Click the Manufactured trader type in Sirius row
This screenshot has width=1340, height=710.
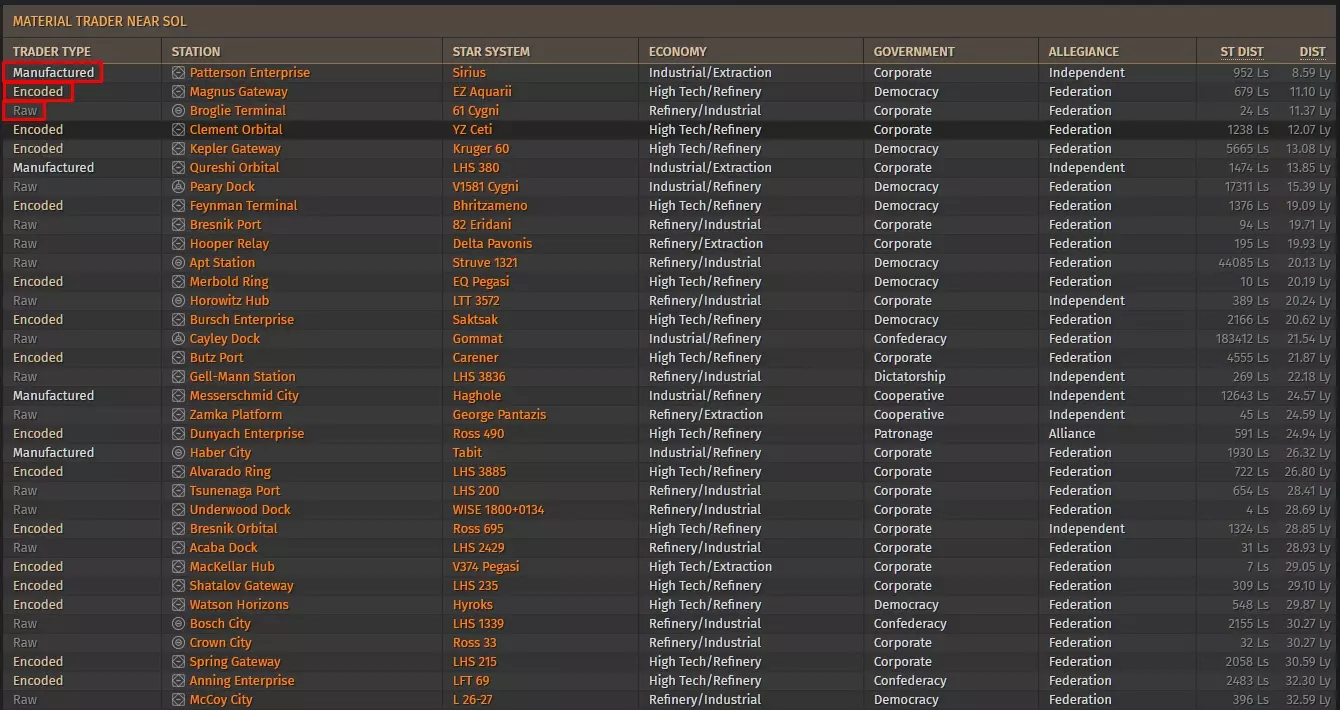pos(53,73)
